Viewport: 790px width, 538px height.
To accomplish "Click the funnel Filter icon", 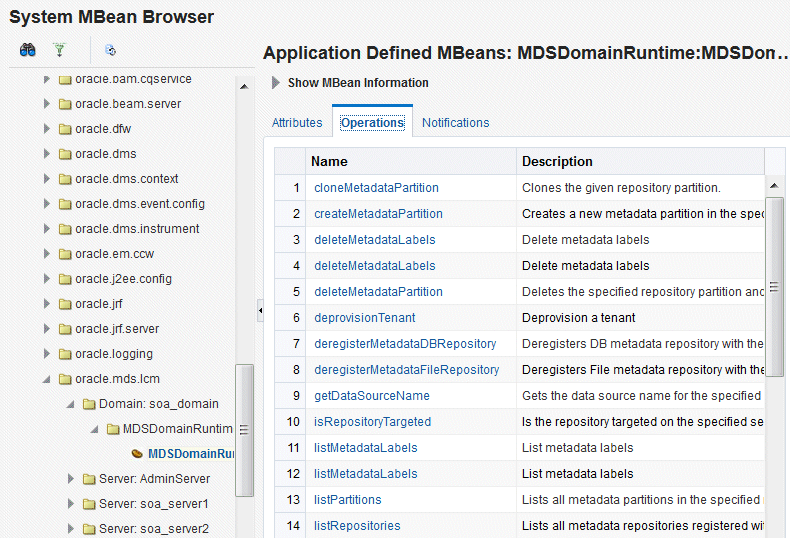I will click(59, 50).
